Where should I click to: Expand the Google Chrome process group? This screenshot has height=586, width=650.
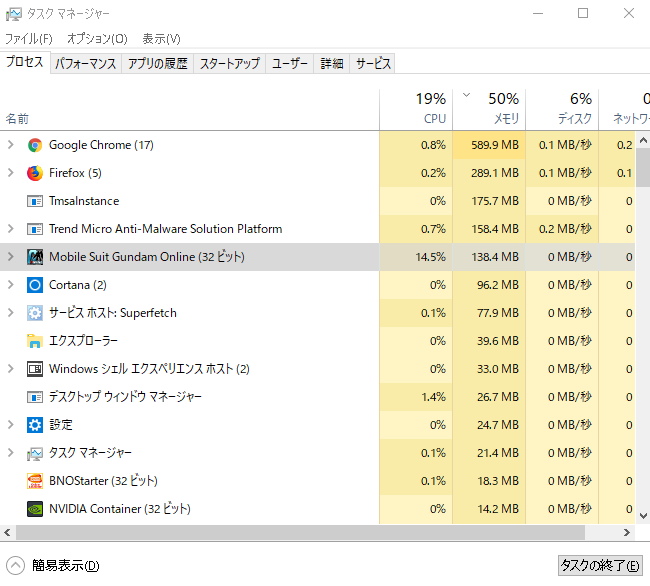click(x=11, y=145)
